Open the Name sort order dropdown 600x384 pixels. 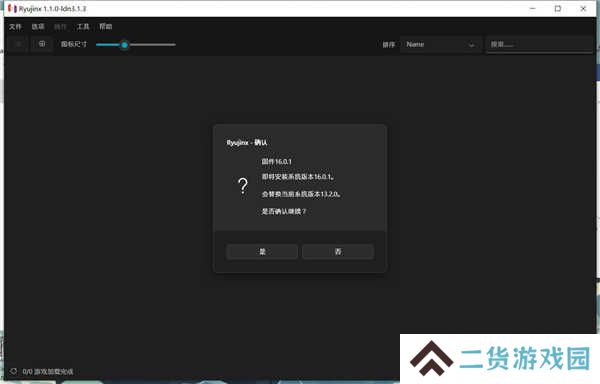(x=440, y=45)
